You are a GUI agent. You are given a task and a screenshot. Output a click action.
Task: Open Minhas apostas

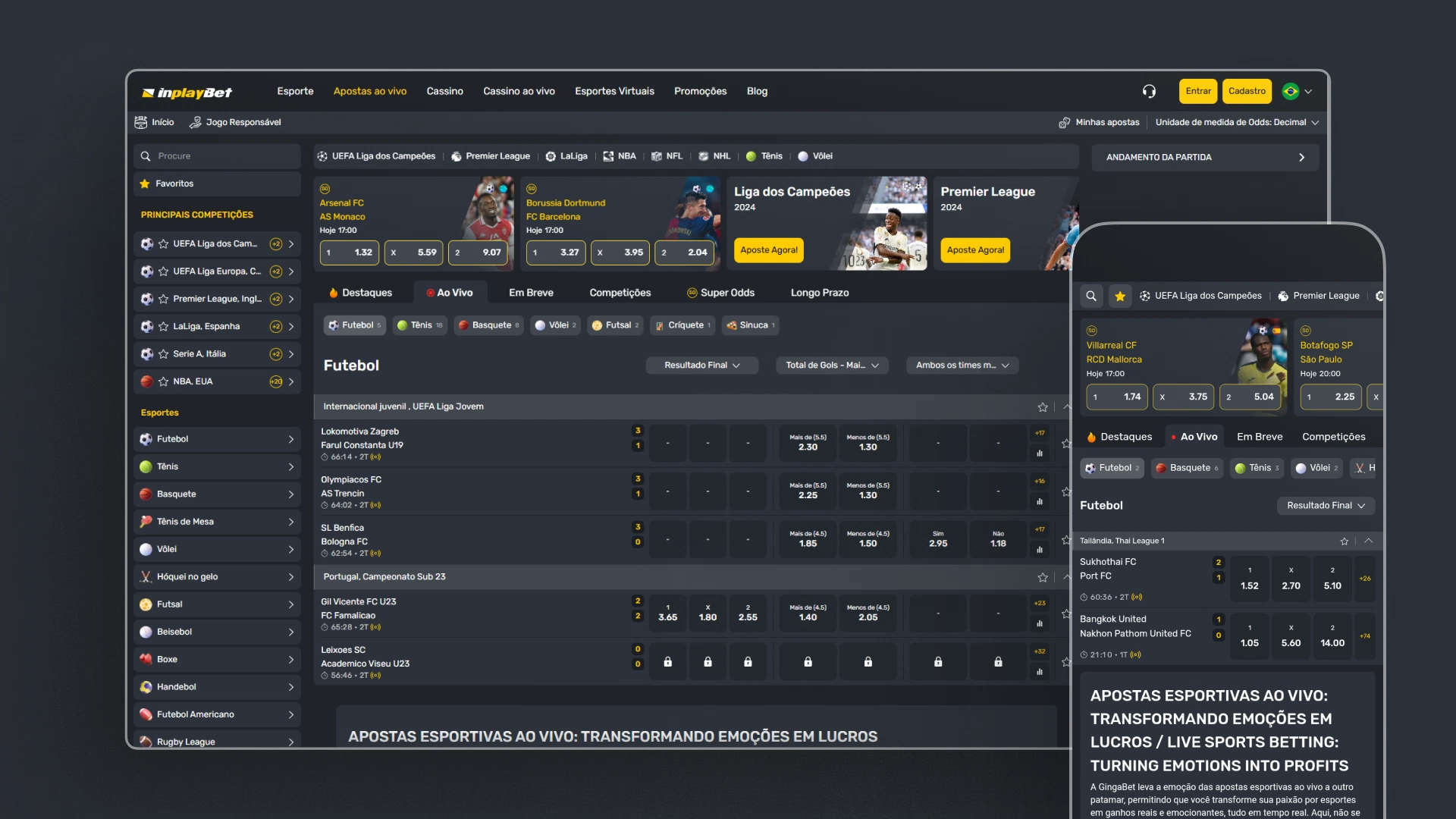[x=1099, y=122]
